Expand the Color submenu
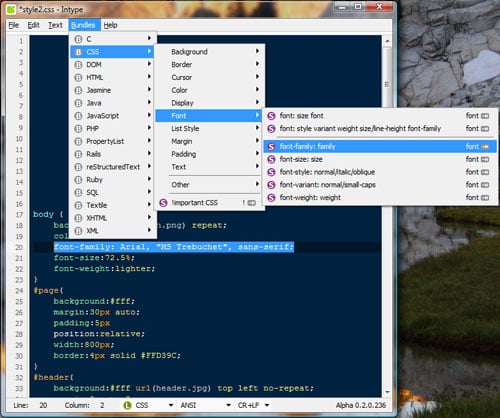Screen dimensions: 500x418 click(209, 90)
